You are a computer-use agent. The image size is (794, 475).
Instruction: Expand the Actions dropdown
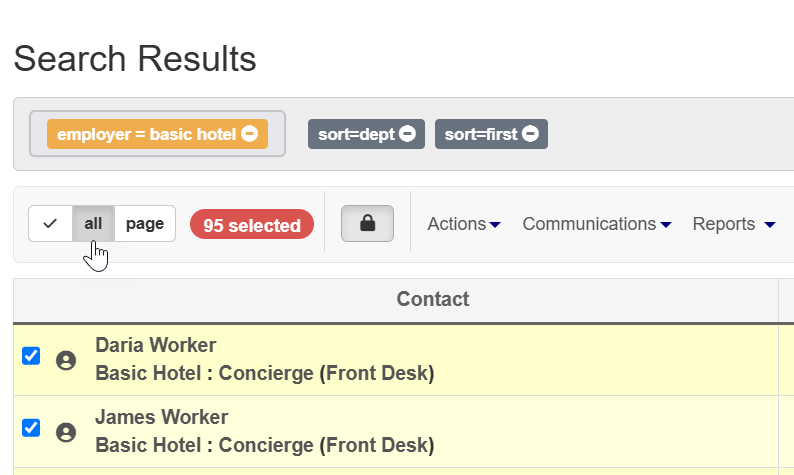coord(464,224)
